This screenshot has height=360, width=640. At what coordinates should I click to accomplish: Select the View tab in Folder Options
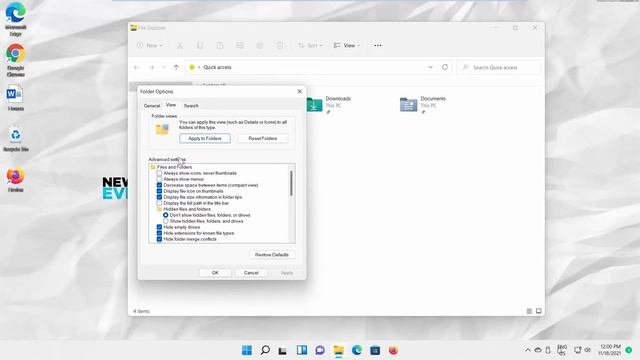tap(171, 105)
